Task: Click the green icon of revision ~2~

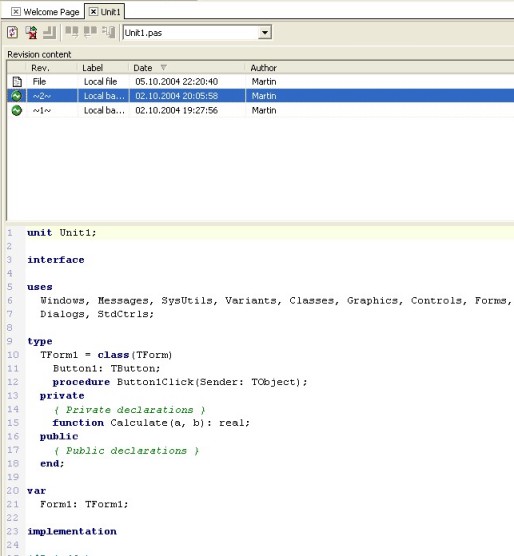Action: coord(16,96)
